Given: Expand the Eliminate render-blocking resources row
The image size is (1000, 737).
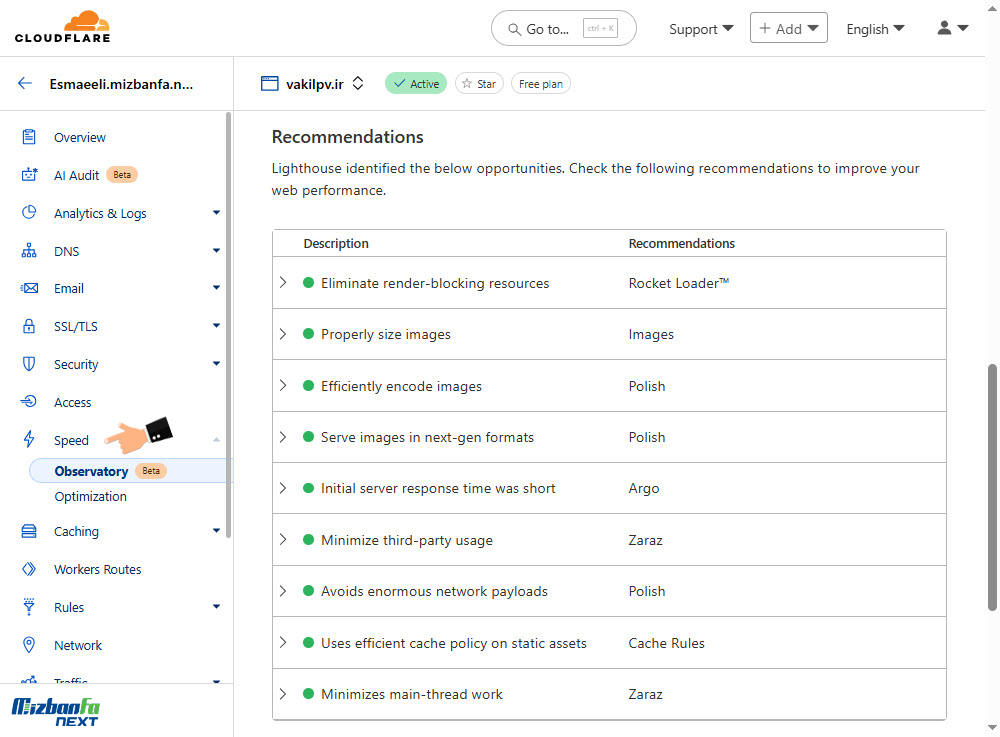Looking at the screenshot, I should tap(283, 282).
